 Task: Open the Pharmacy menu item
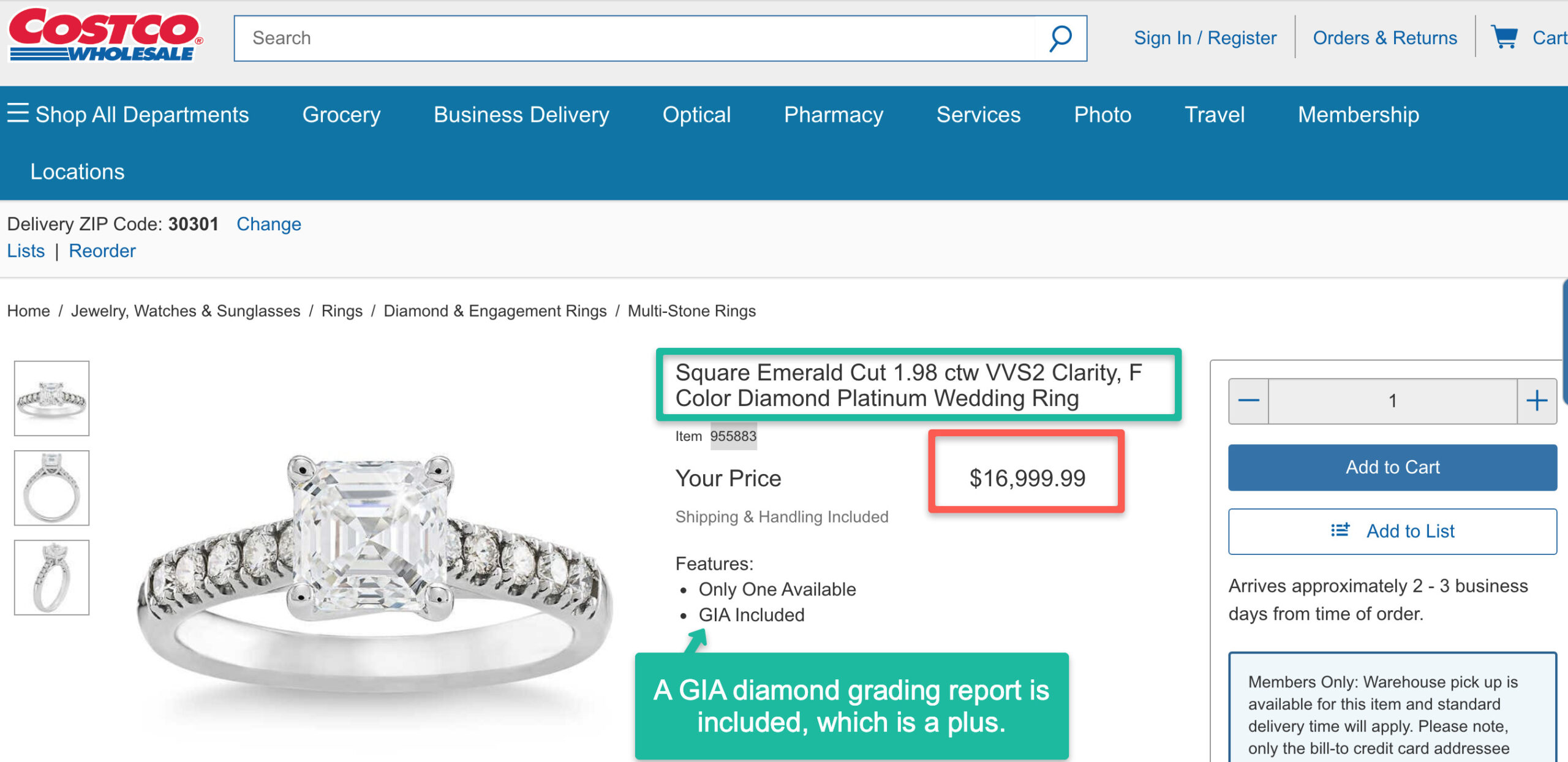pyautogui.click(x=833, y=115)
